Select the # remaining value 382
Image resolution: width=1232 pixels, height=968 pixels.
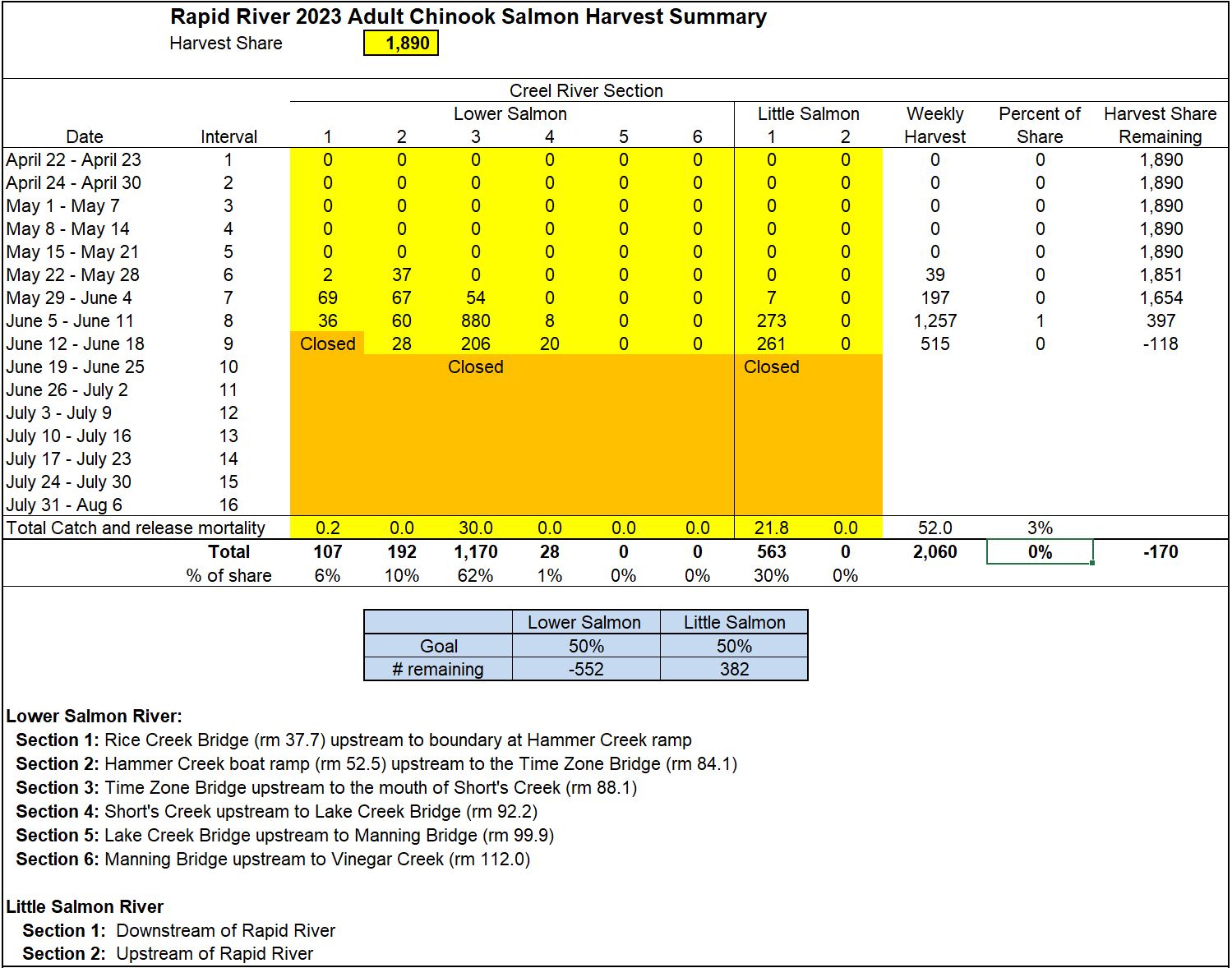click(734, 669)
